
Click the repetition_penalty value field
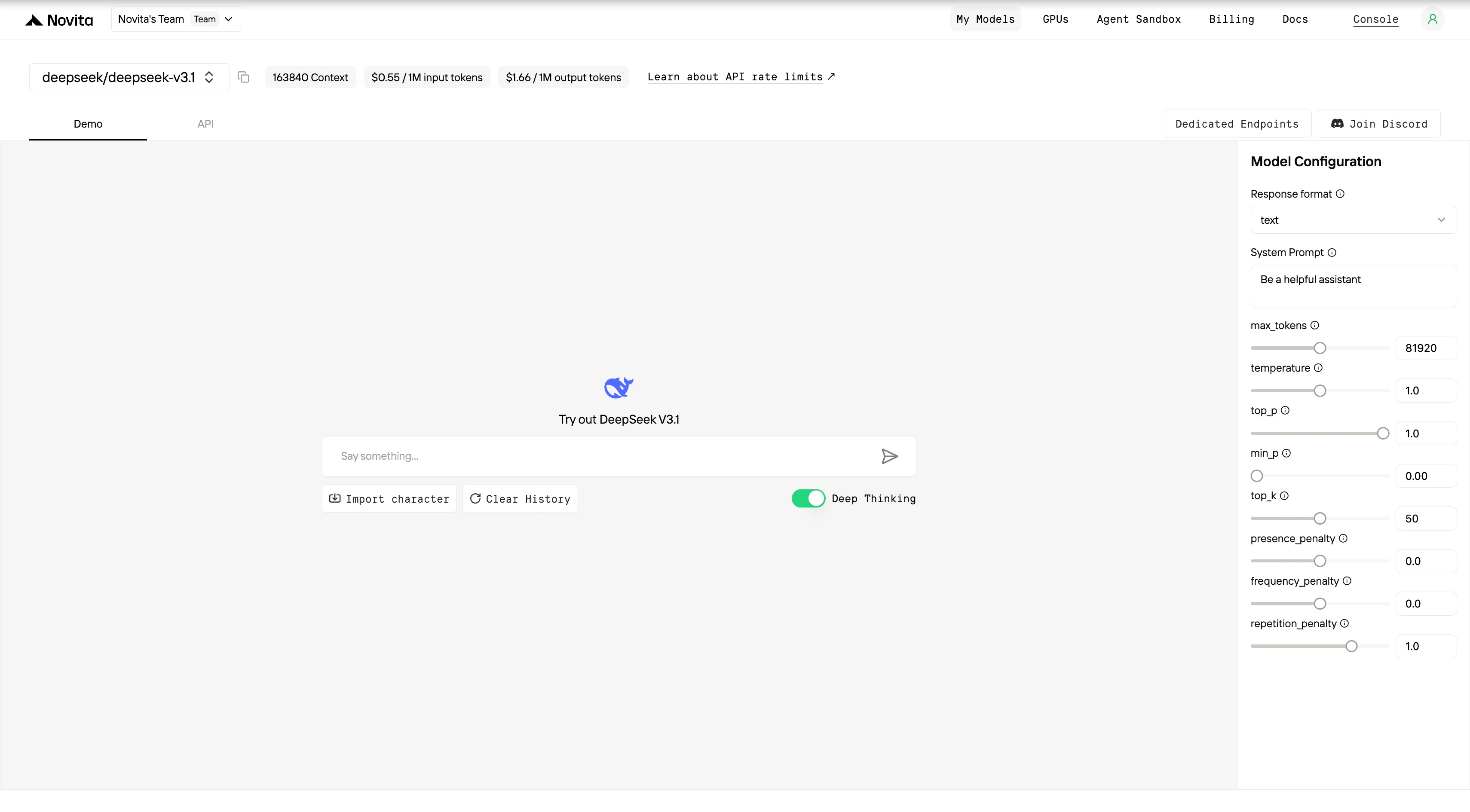[1426, 646]
